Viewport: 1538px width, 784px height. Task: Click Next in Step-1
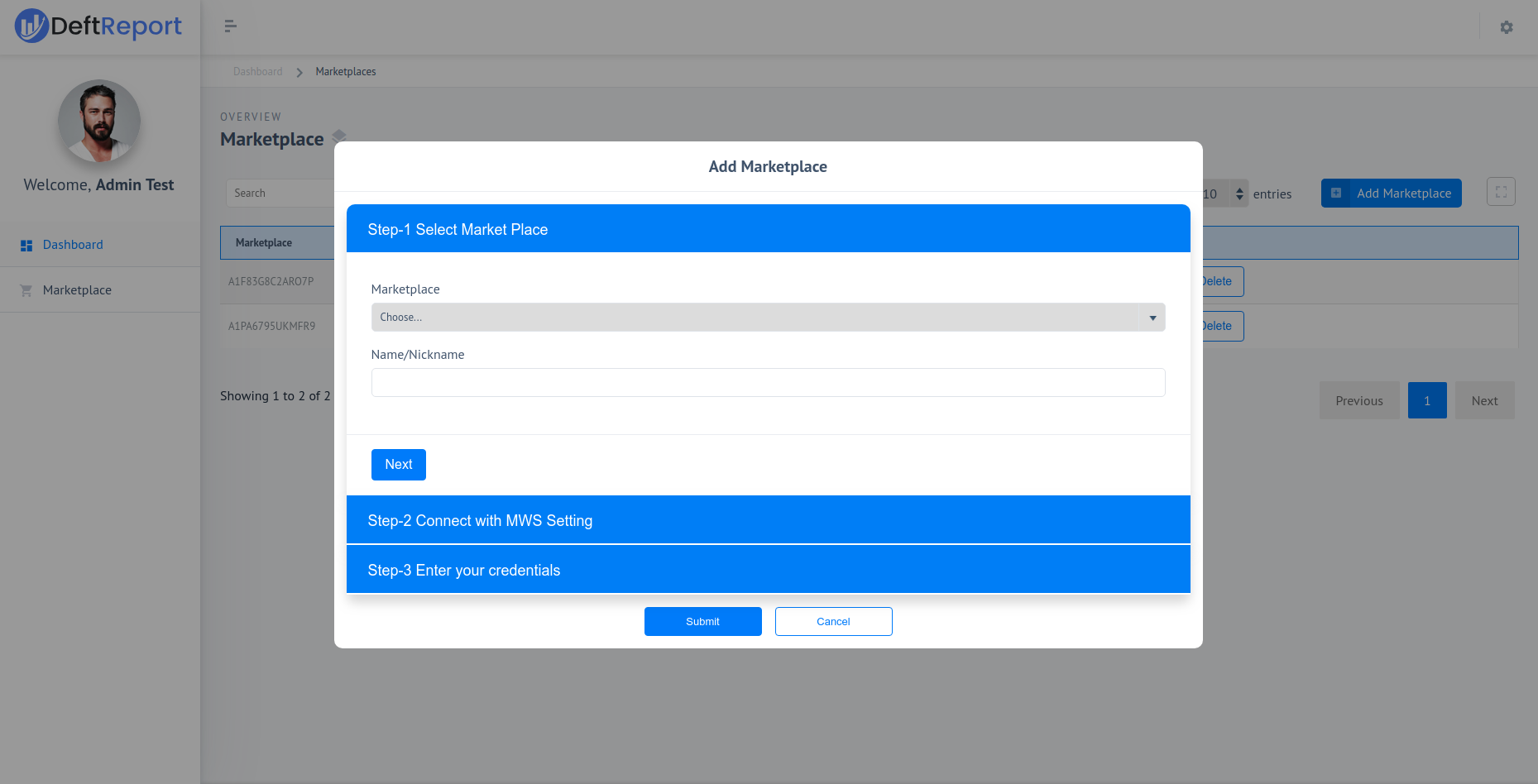point(398,464)
